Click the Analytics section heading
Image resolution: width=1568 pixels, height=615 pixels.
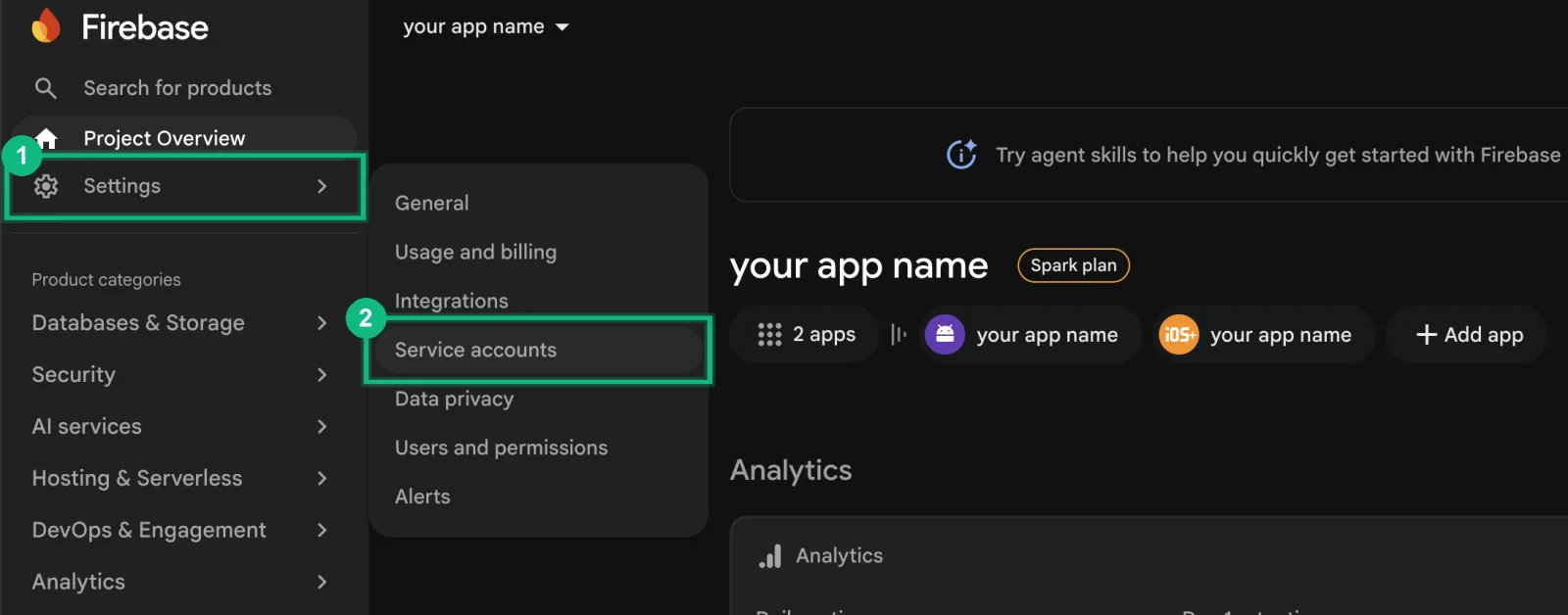791,470
